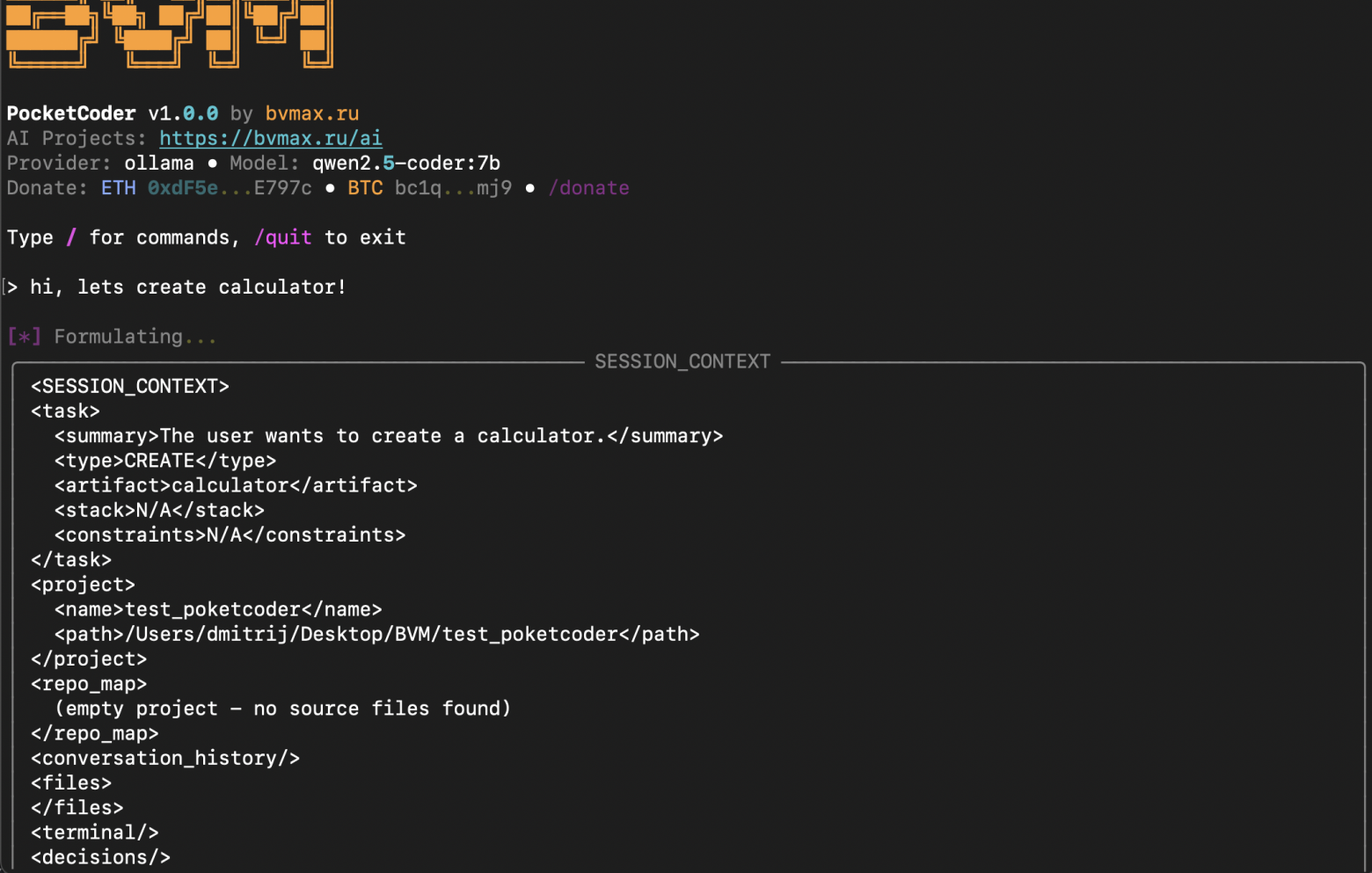Viewport: 1372px width, 873px height.
Task: Click the /donate command text
Action: 588,188
